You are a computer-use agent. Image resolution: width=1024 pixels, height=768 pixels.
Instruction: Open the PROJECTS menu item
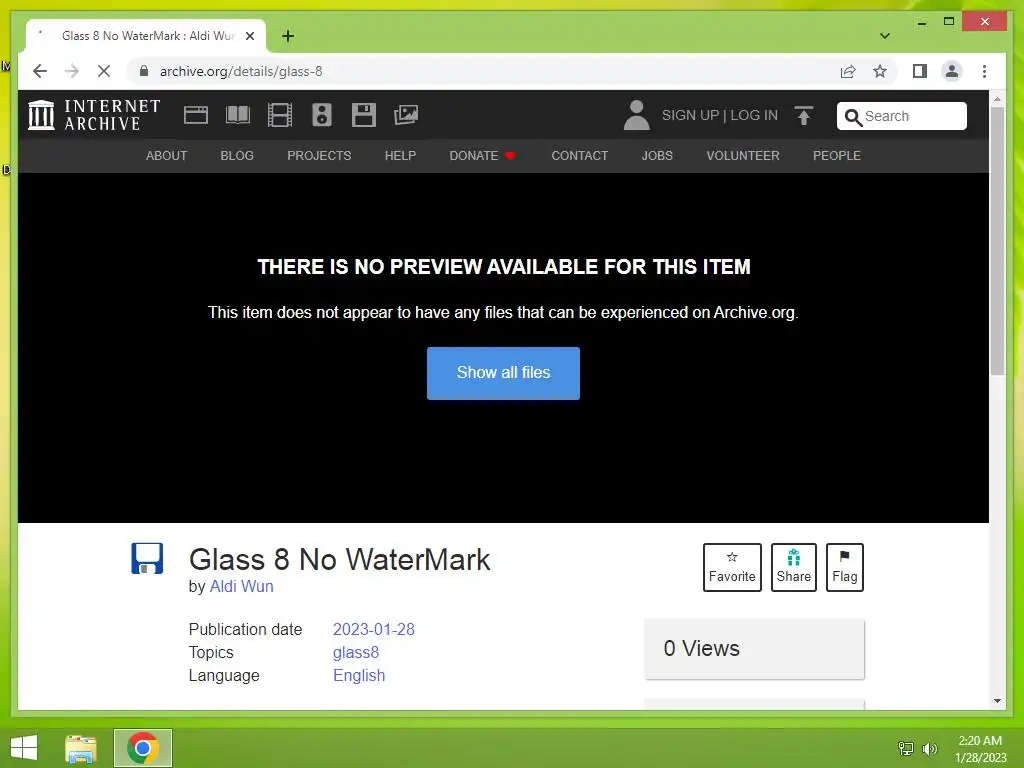pyautogui.click(x=319, y=156)
